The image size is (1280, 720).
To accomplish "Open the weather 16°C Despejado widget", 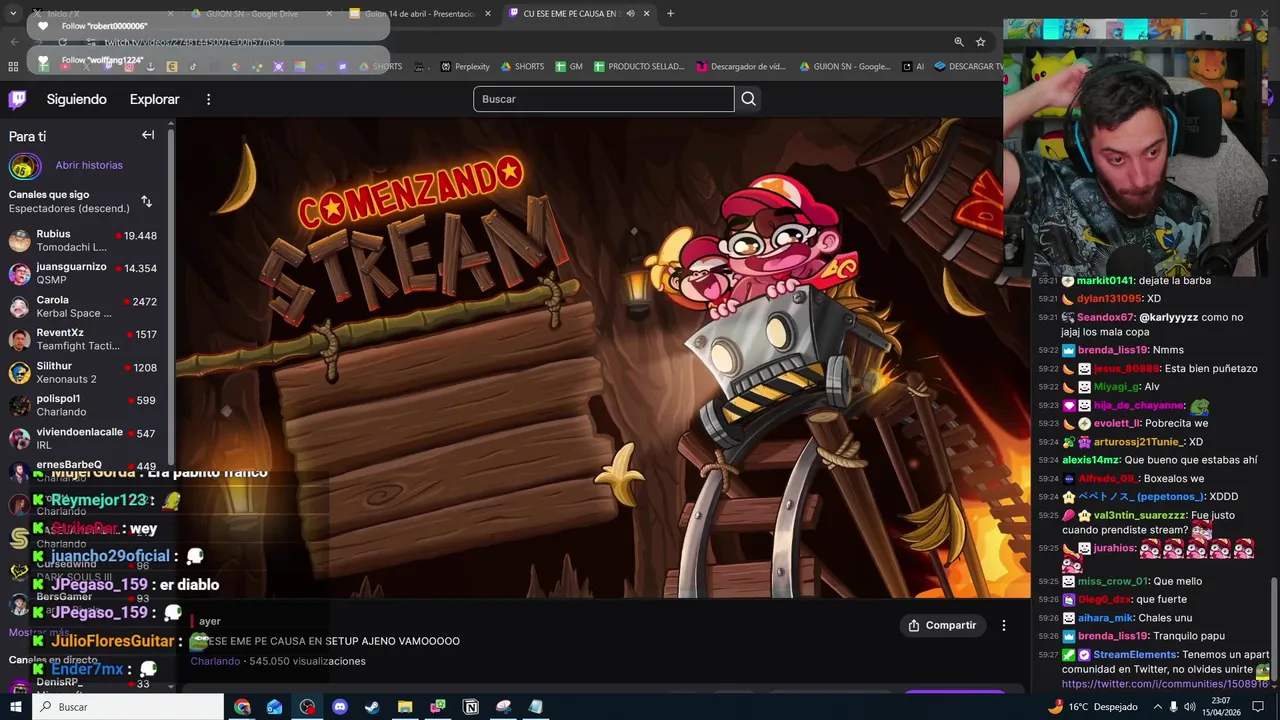I will point(1092,707).
